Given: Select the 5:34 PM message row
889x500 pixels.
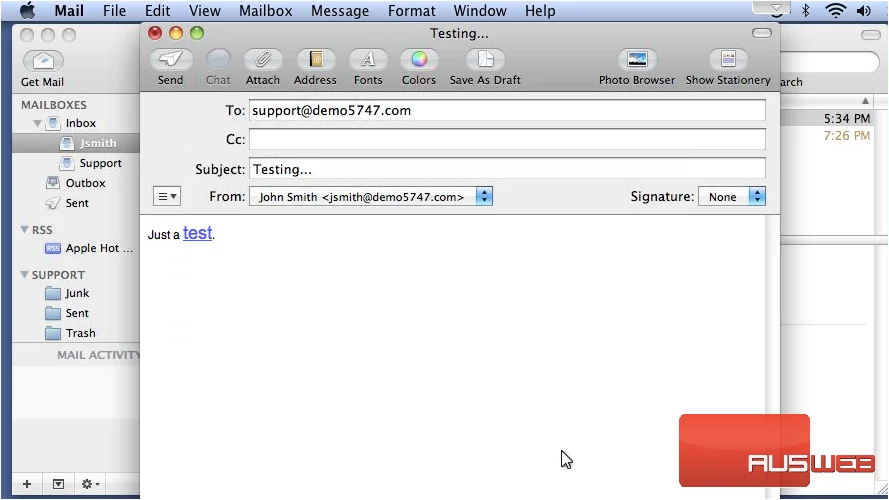Looking at the screenshot, I should click(x=826, y=118).
